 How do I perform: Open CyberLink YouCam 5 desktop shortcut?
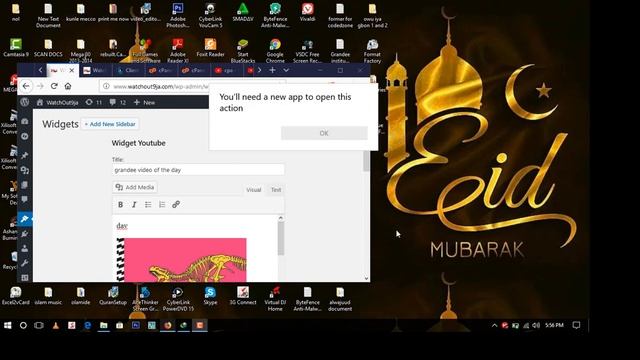click(210, 16)
